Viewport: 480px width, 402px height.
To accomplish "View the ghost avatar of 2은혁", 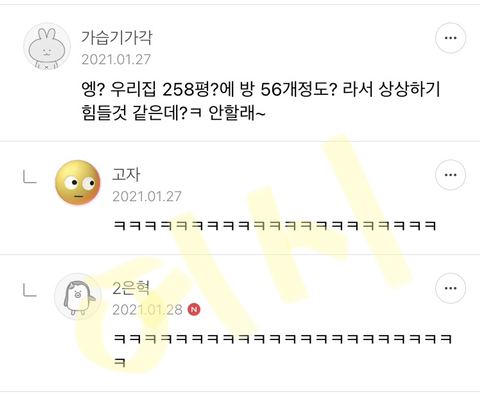I will click(78, 297).
